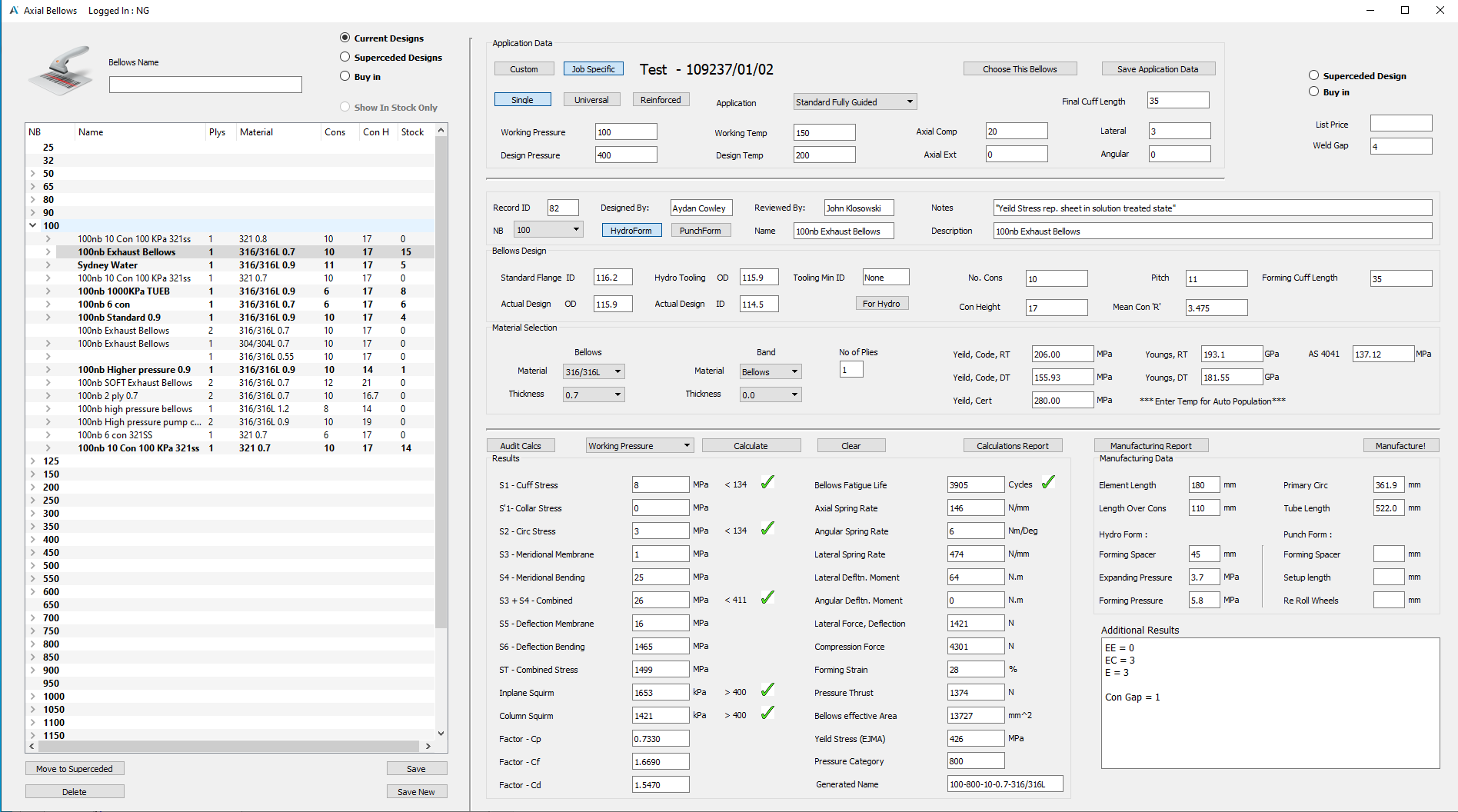
Task: Click the Audit Calcs button
Action: click(x=521, y=445)
